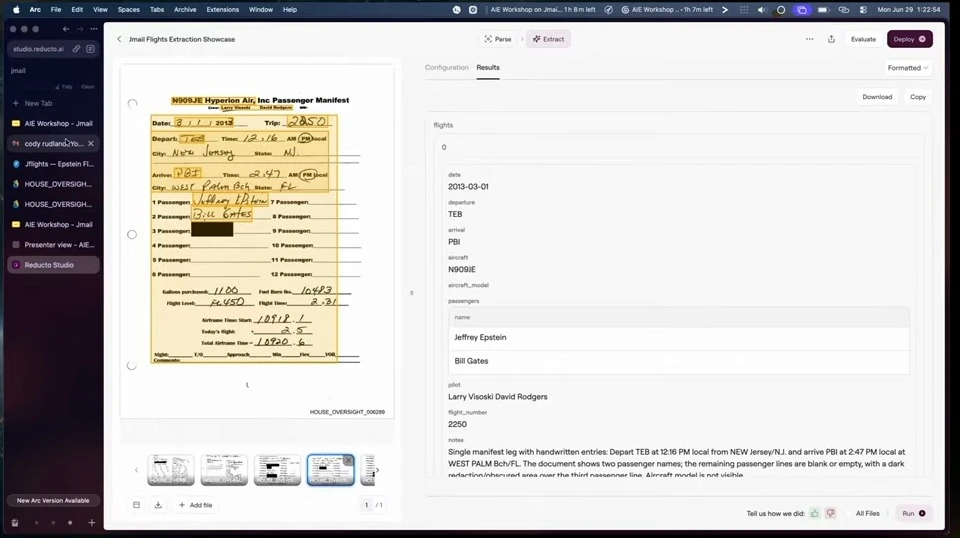Click New Arc Version Available banner
This screenshot has height=538, width=960.
click(x=53, y=501)
